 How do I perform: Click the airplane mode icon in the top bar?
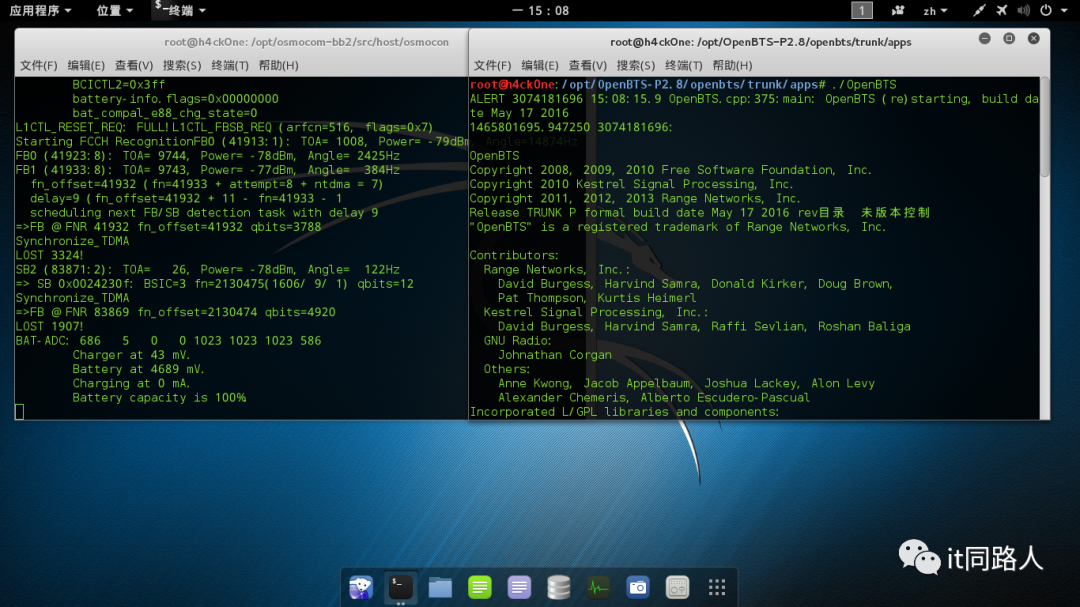tap(1001, 10)
